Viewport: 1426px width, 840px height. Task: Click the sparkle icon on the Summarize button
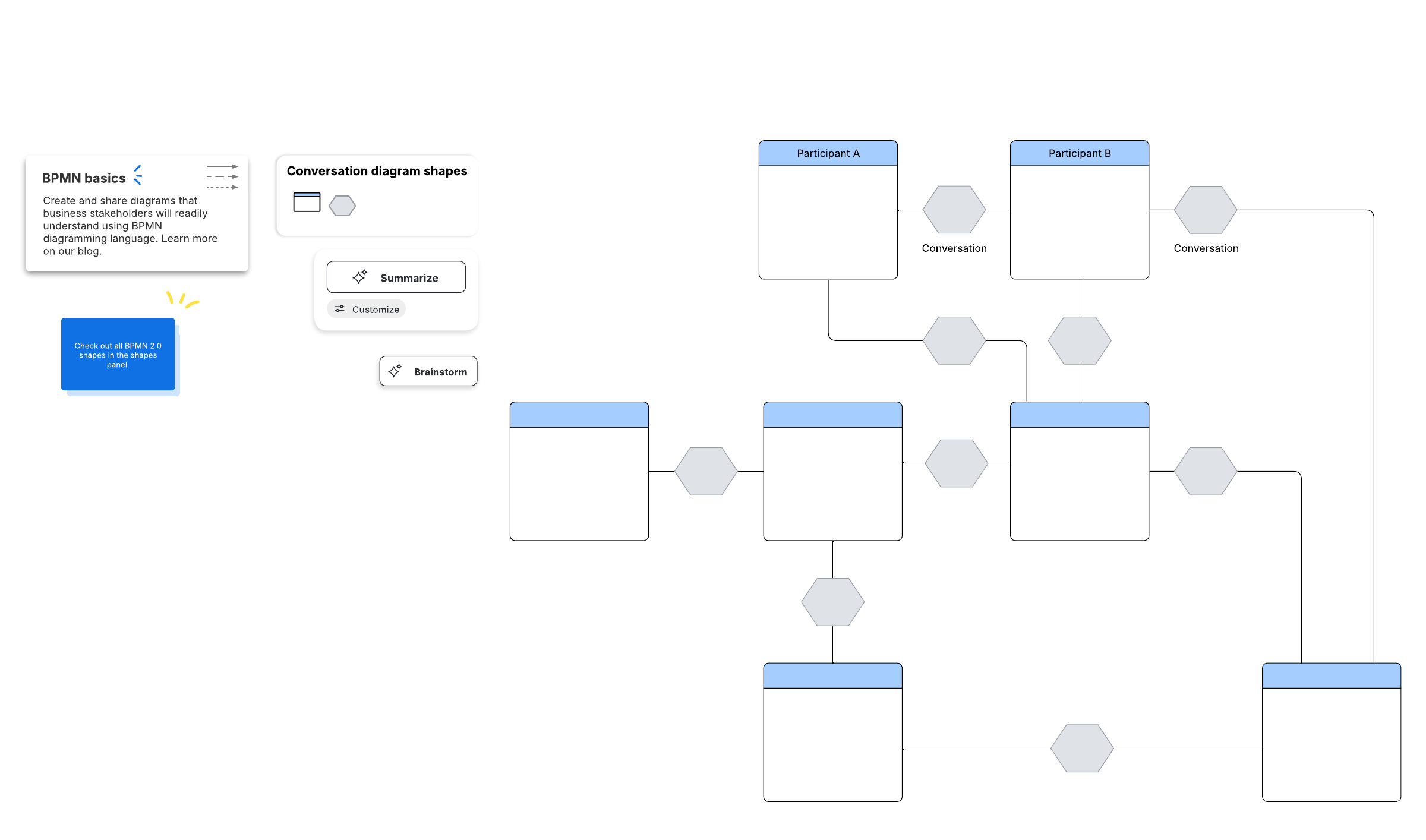360,277
